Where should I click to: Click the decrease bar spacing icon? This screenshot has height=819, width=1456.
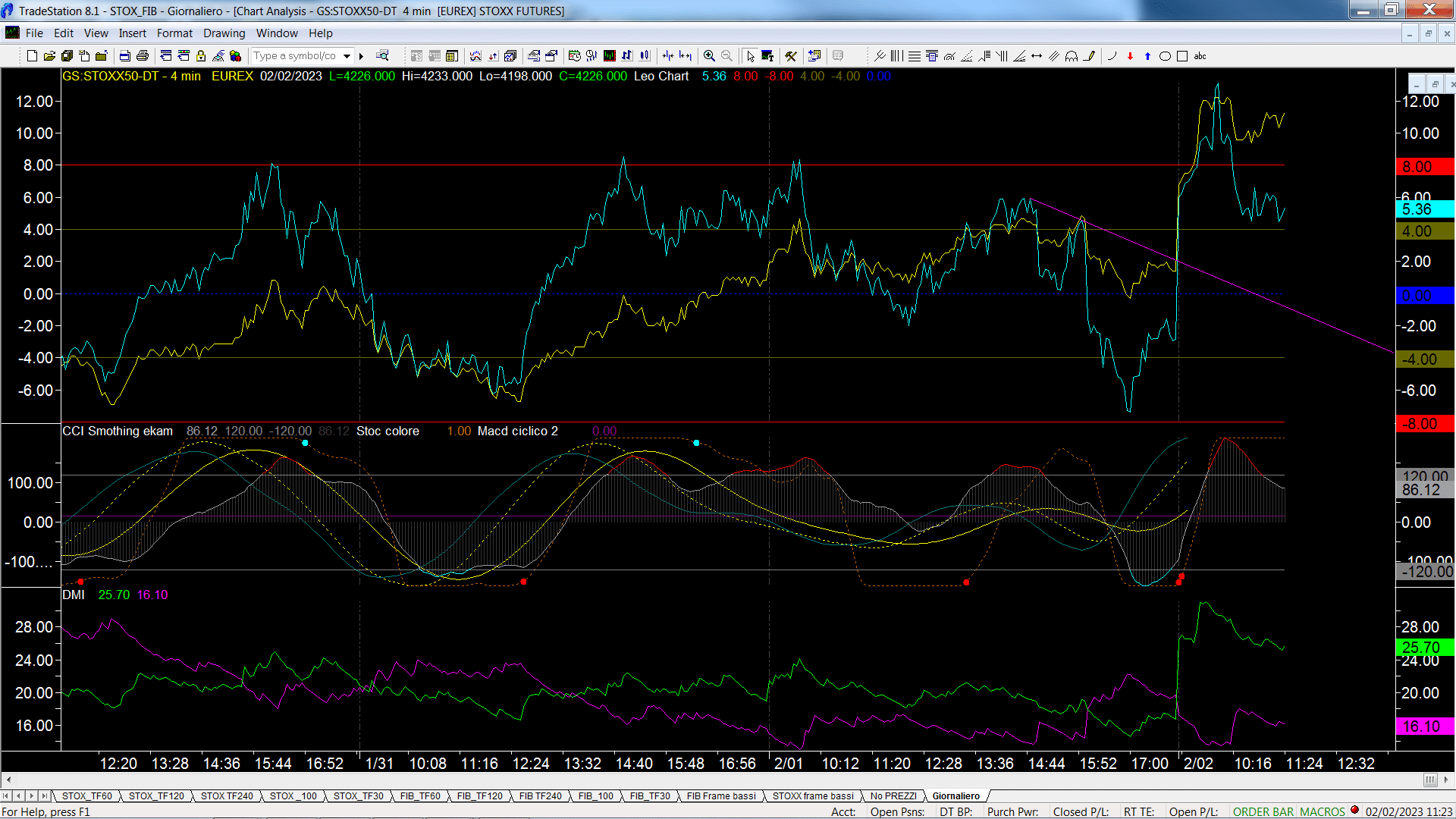[668, 55]
